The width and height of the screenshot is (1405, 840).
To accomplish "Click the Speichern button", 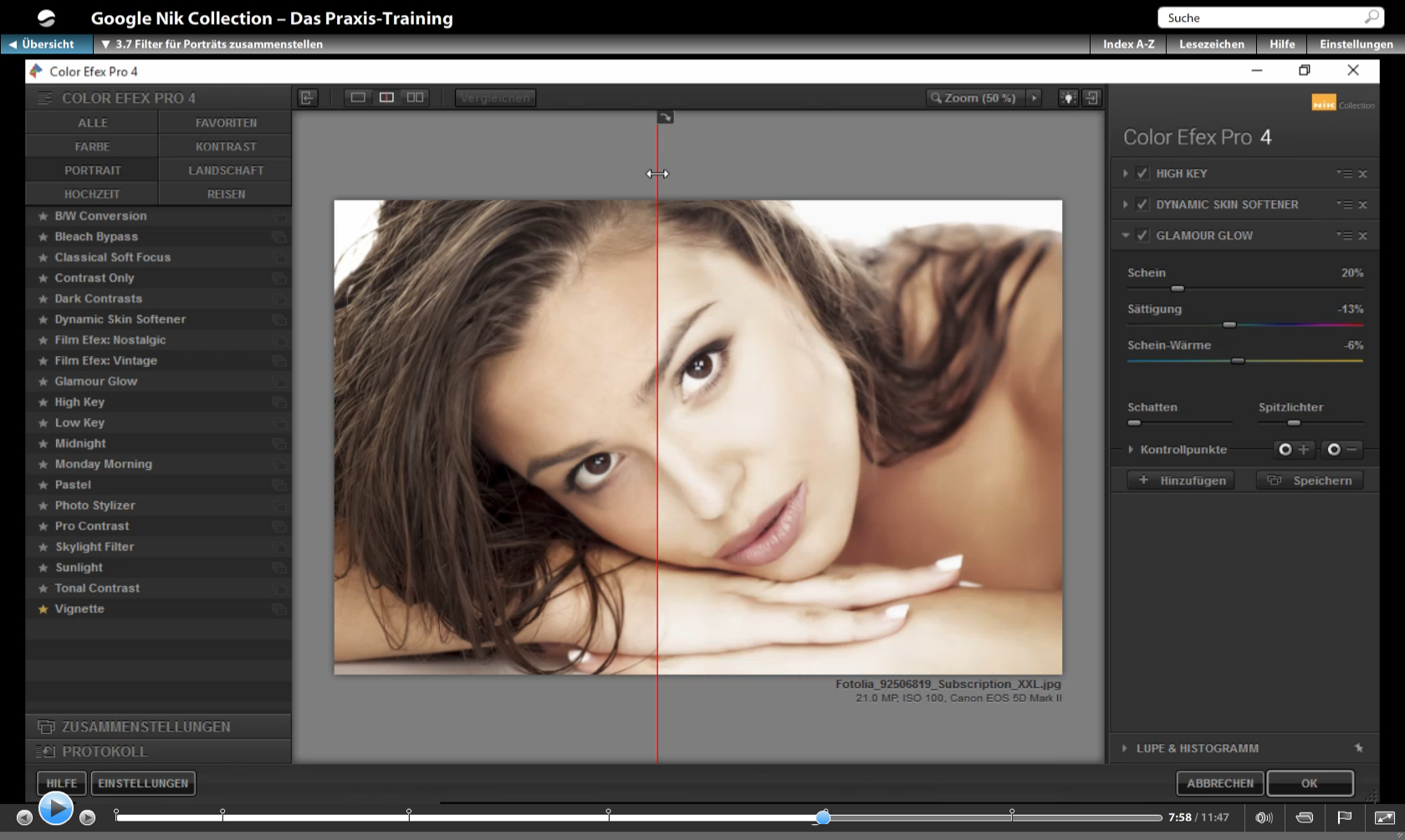I will click(1310, 481).
